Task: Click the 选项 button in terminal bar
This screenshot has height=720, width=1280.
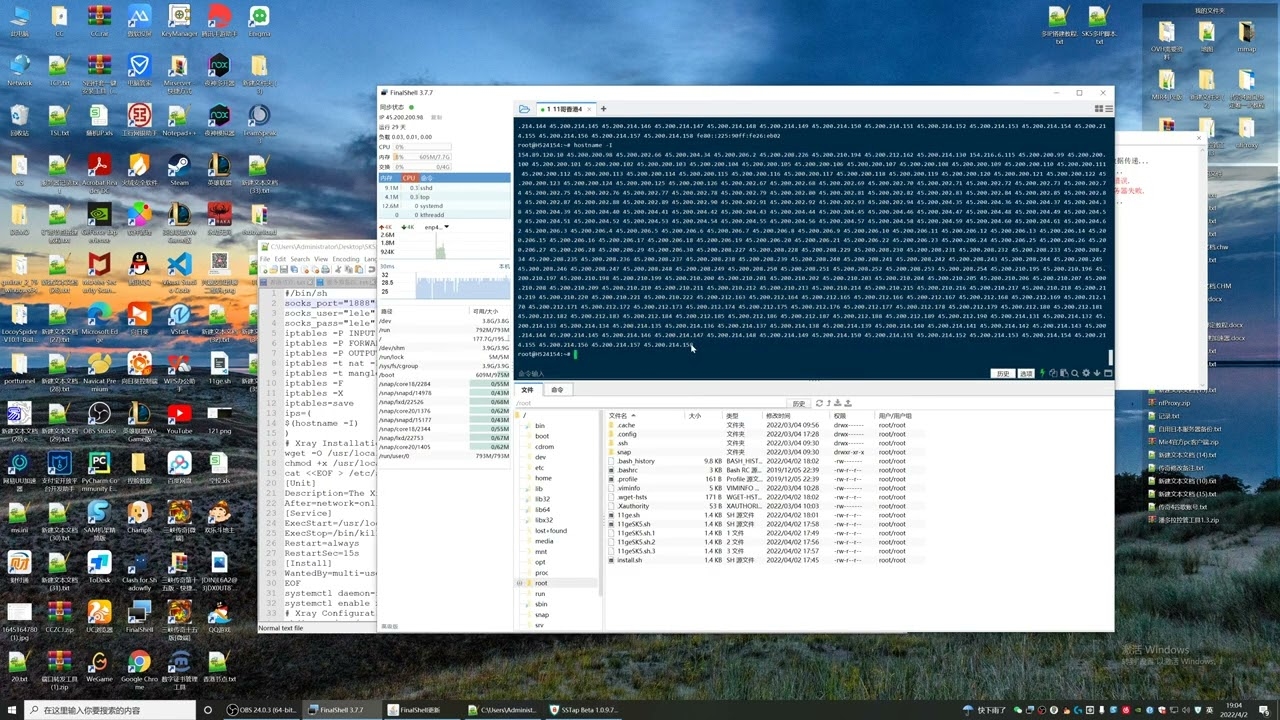Action: point(1026,373)
